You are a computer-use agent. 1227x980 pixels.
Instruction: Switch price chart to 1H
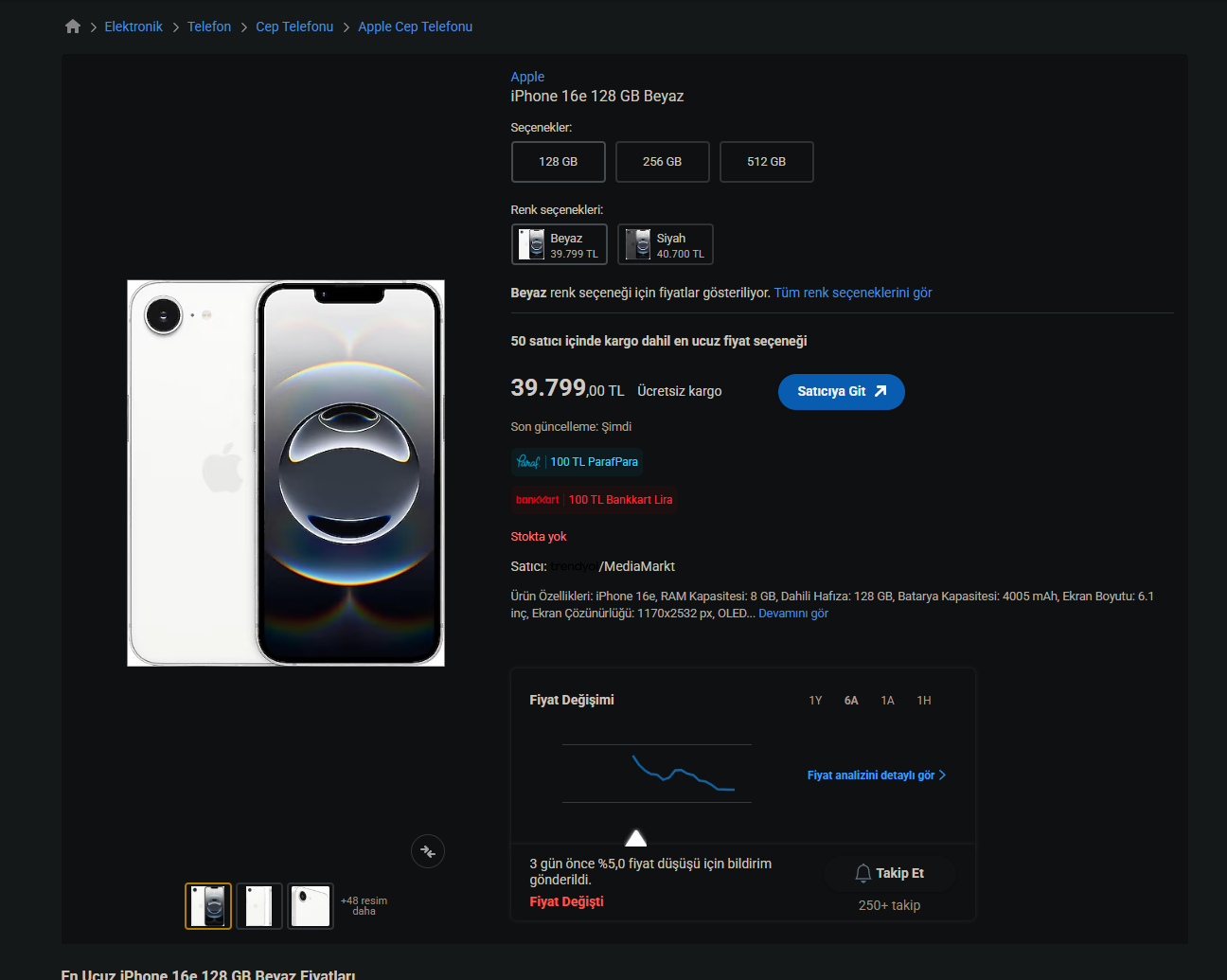[x=924, y=701]
